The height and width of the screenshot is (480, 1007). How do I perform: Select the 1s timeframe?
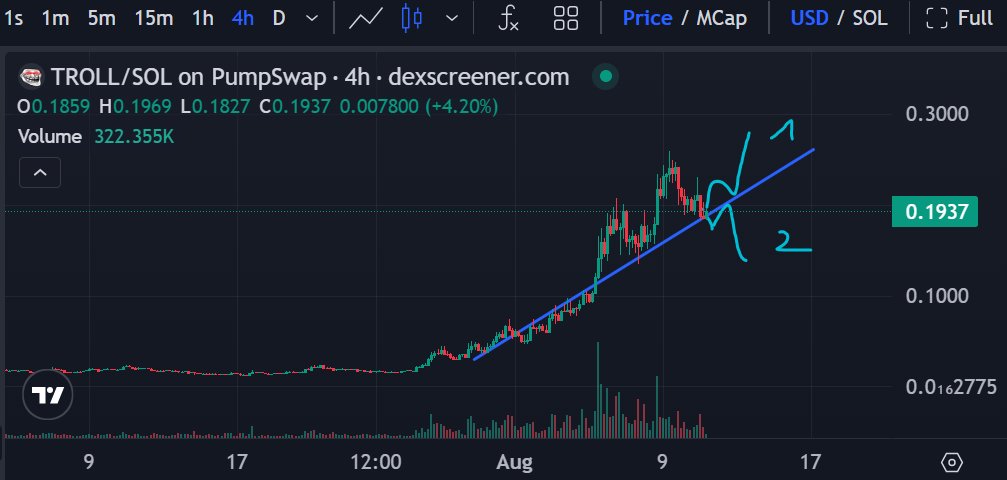coord(13,18)
